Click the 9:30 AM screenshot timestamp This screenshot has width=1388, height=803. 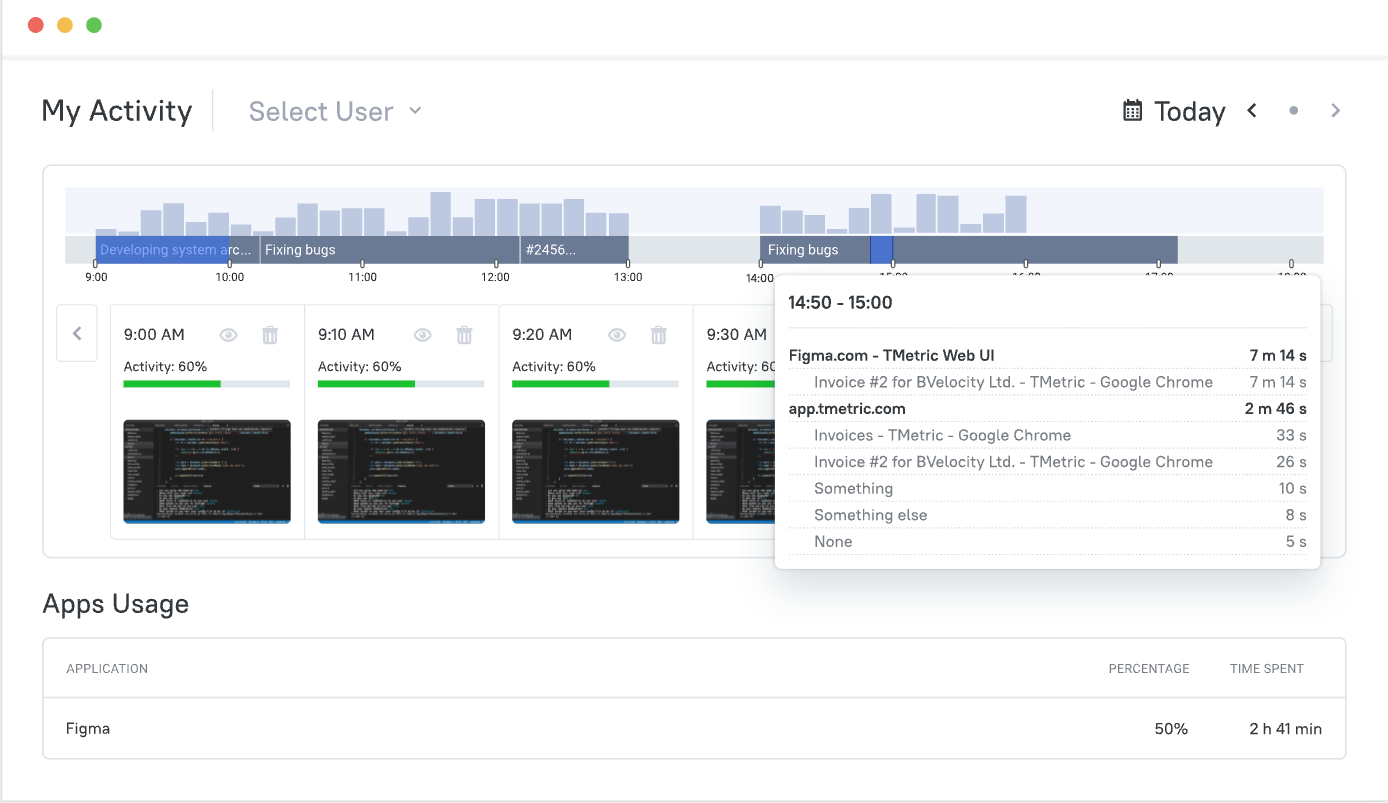(737, 335)
